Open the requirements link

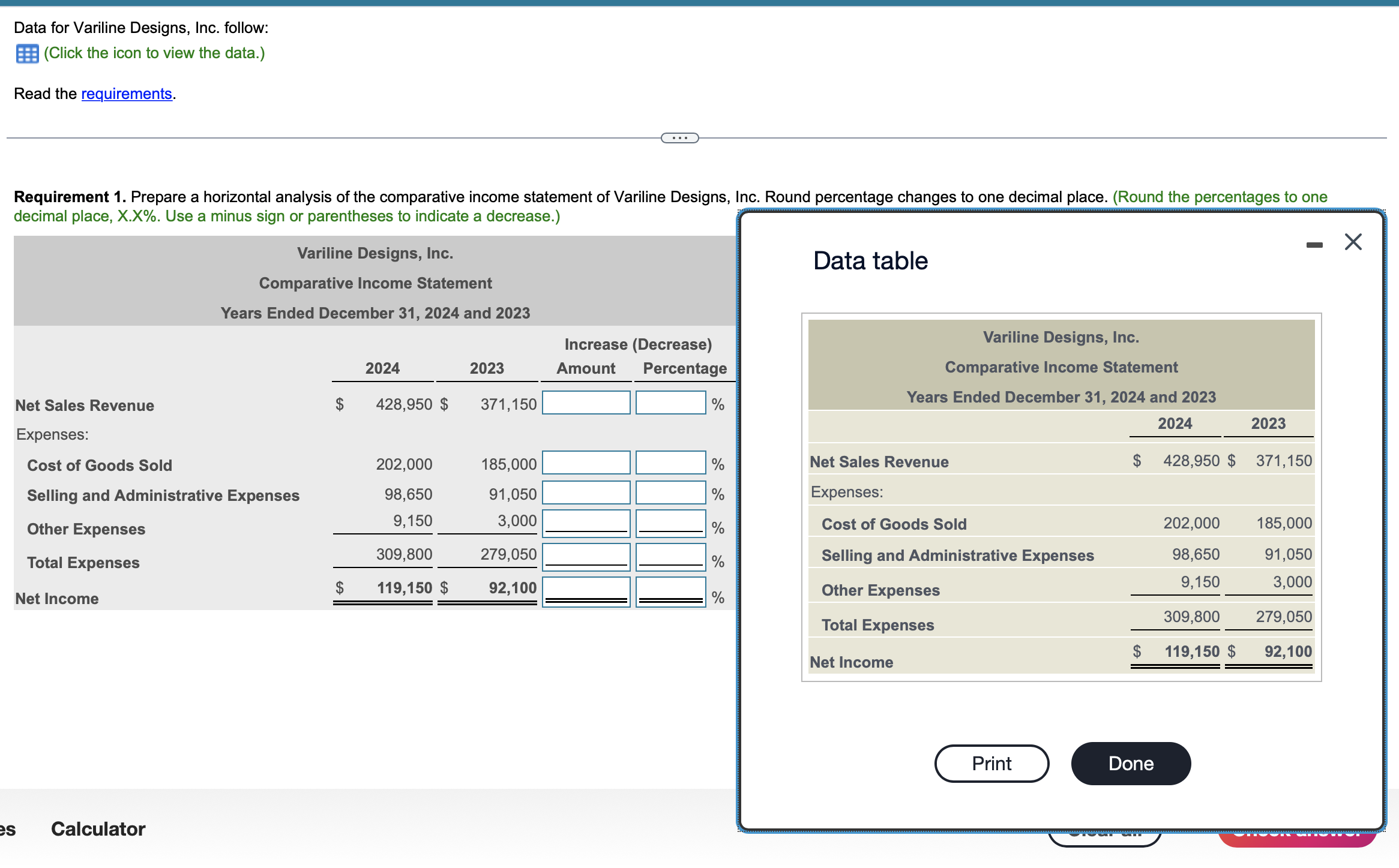pyautogui.click(x=127, y=94)
